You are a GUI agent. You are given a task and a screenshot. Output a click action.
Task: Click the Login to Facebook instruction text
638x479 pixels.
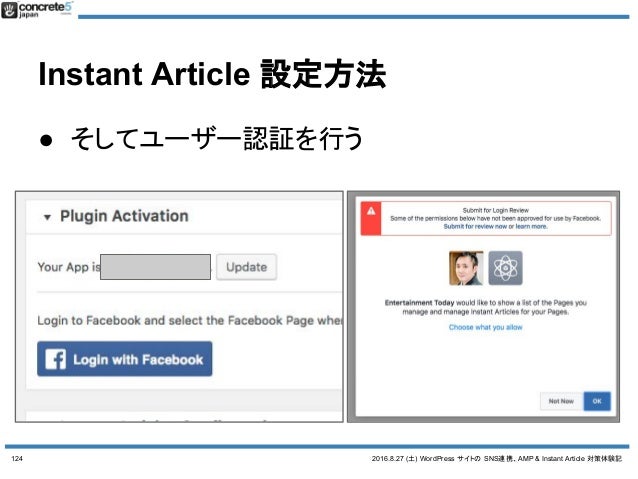[190, 321]
